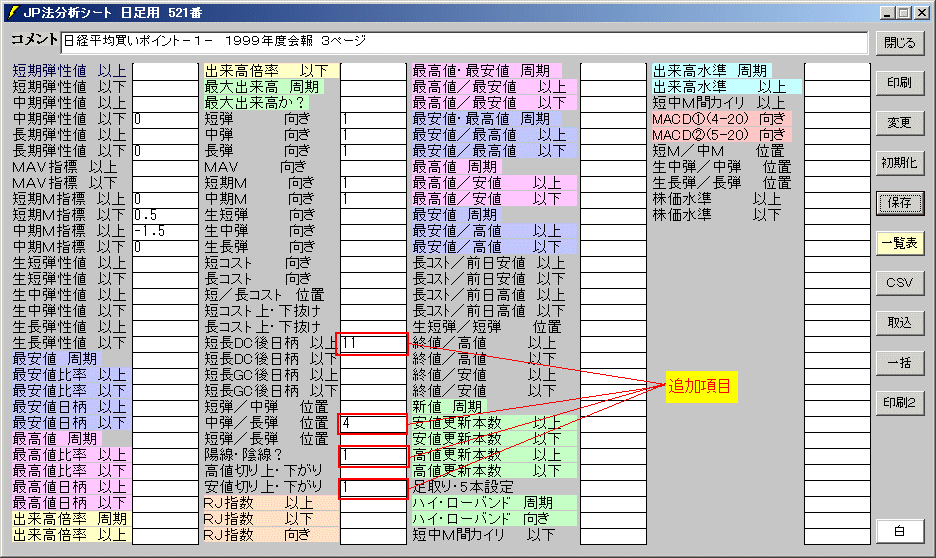Click the 中弾／長弾 位置 field containing 4
Viewport: 936px width, 558px height.
click(x=373, y=423)
